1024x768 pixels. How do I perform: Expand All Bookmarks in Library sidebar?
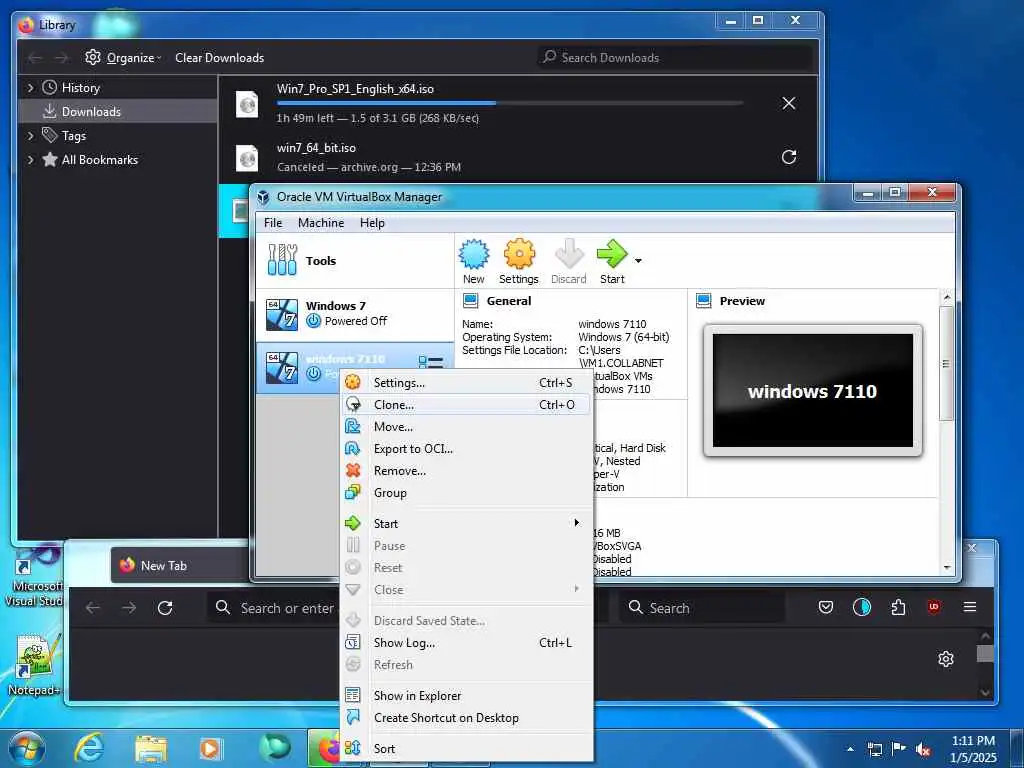coord(30,159)
